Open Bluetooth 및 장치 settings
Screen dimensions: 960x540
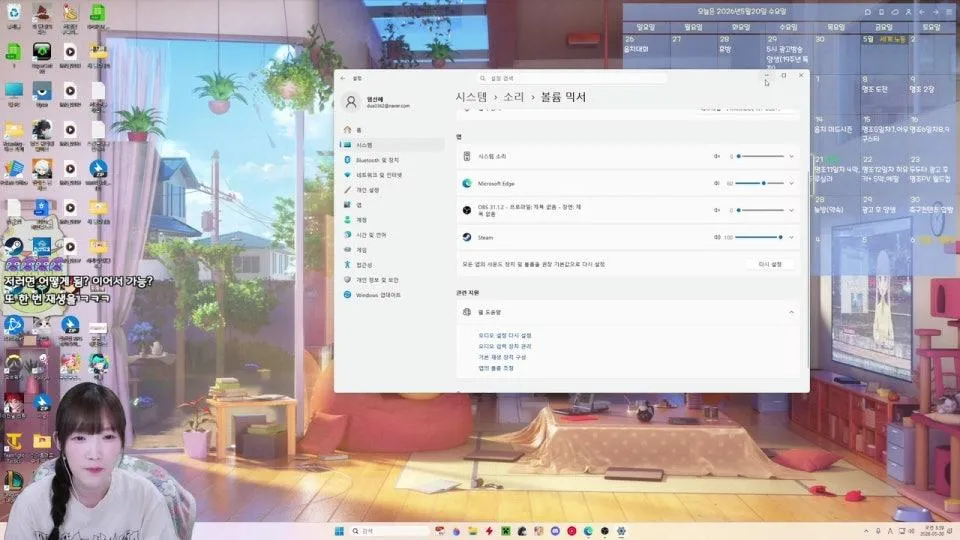392,160
